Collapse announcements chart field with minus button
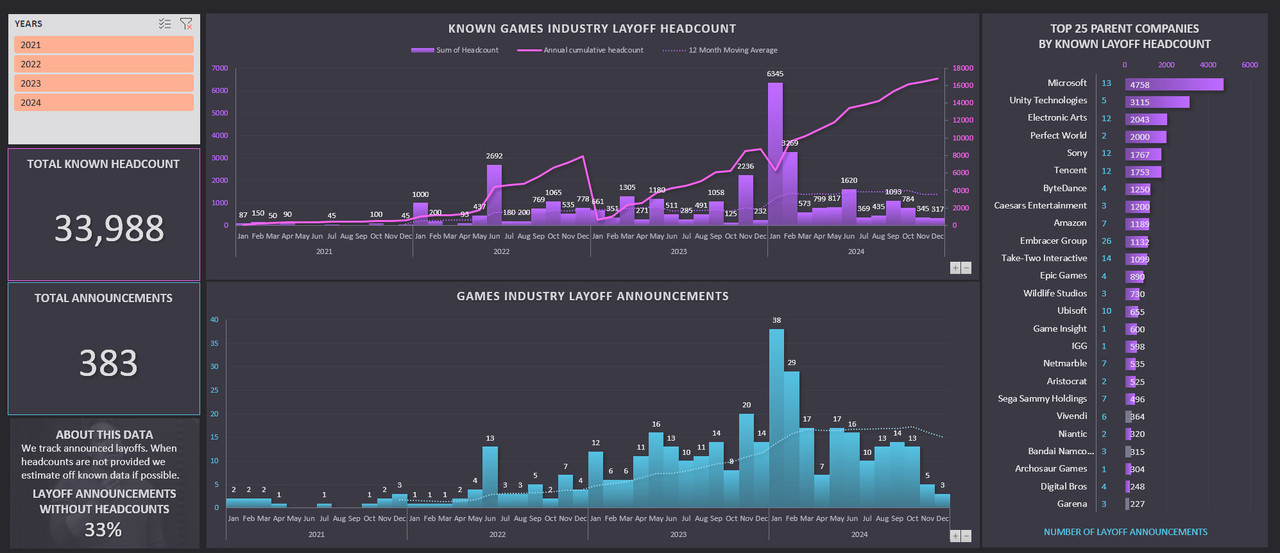 click(x=966, y=536)
